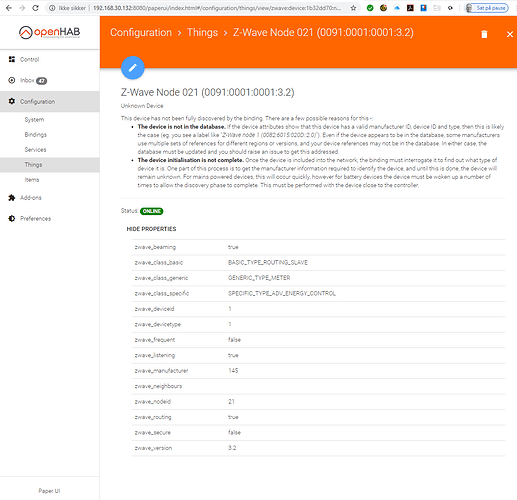The width and height of the screenshot is (517, 500).
Task: Bookmark page with the star icon
Action: (353, 8)
